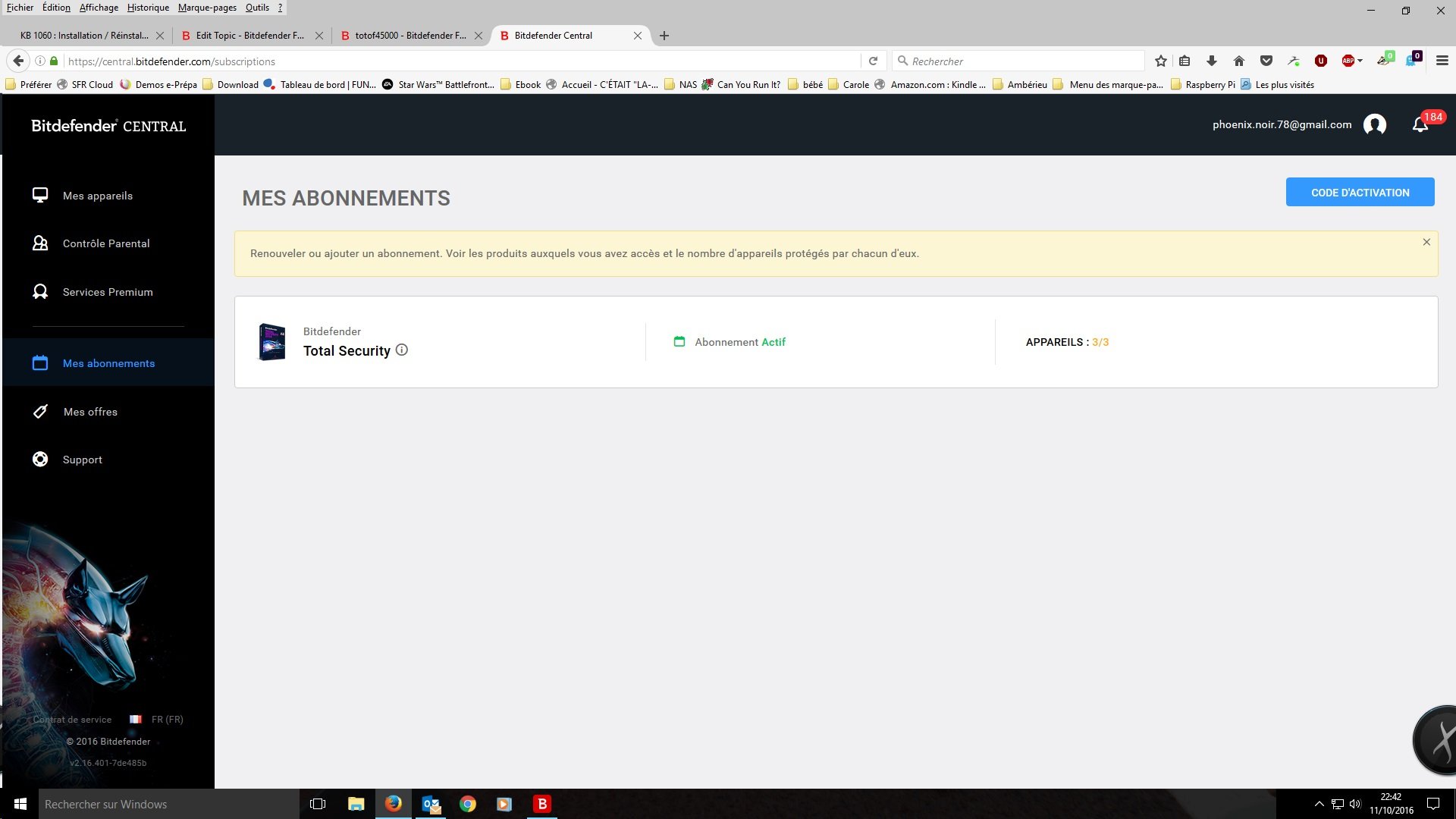Open Chrome from the taskbar
This screenshot has width=1456, height=819.
(x=468, y=804)
